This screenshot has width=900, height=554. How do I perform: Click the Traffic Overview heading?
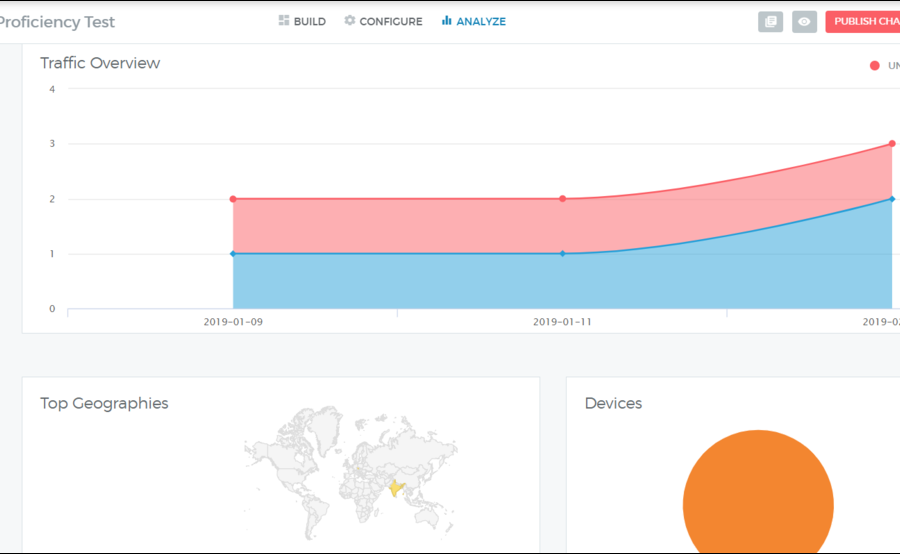[x=100, y=63]
